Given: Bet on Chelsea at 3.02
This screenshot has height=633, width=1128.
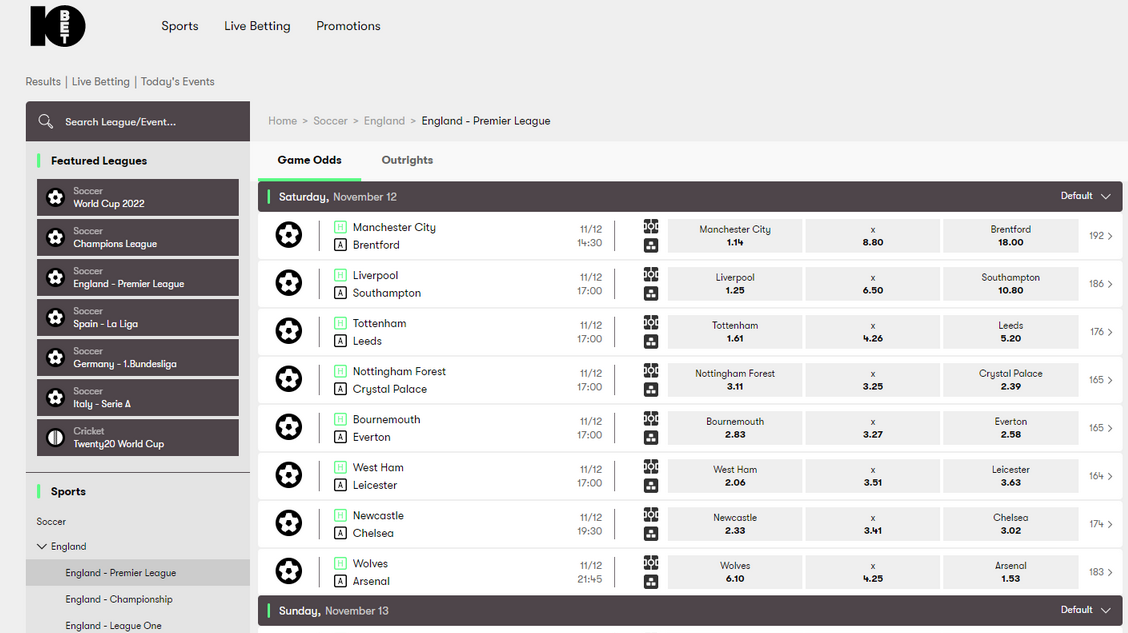Looking at the screenshot, I should pyautogui.click(x=1010, y=524).
